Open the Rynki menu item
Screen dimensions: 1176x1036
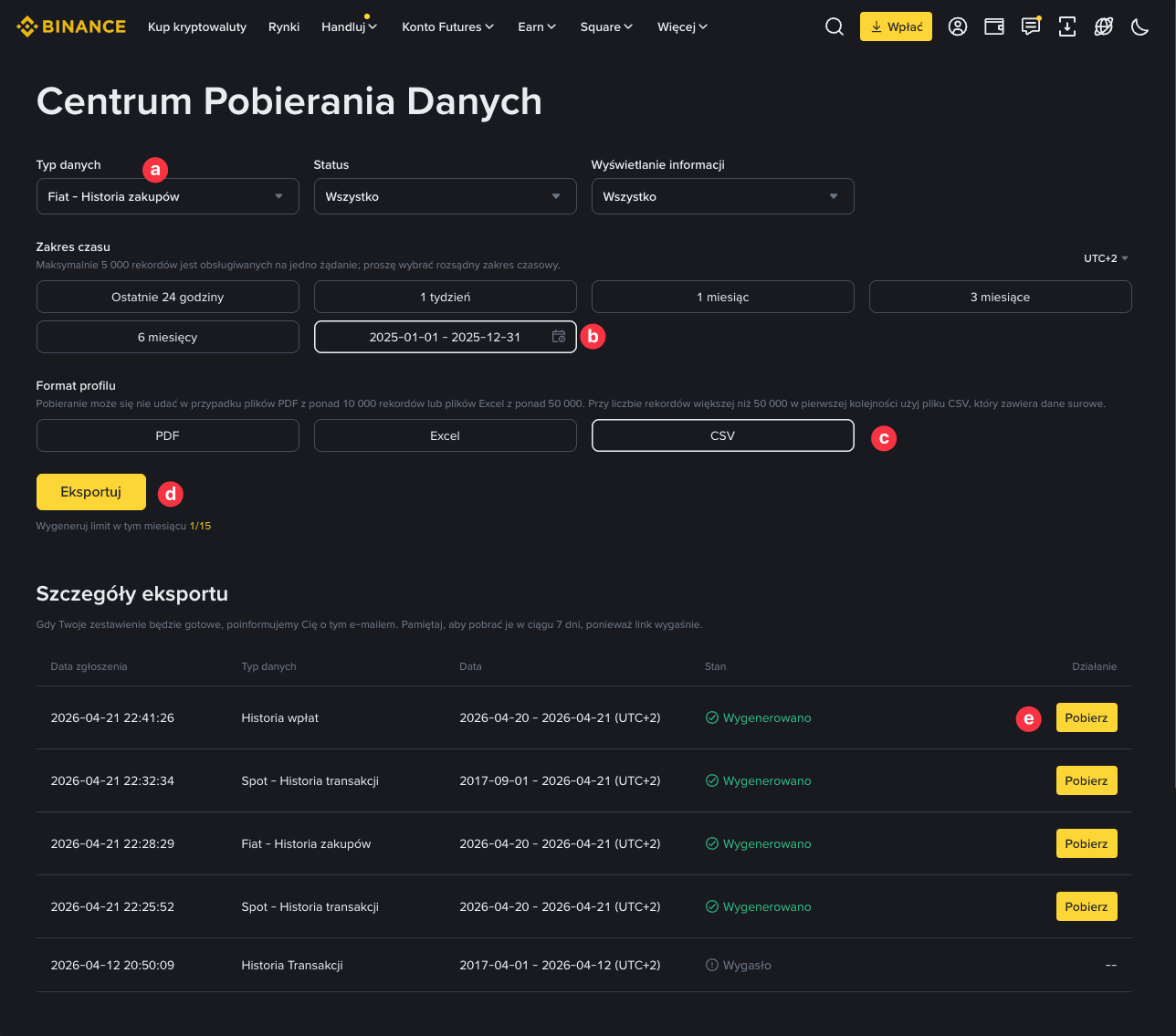coord(283,26)
